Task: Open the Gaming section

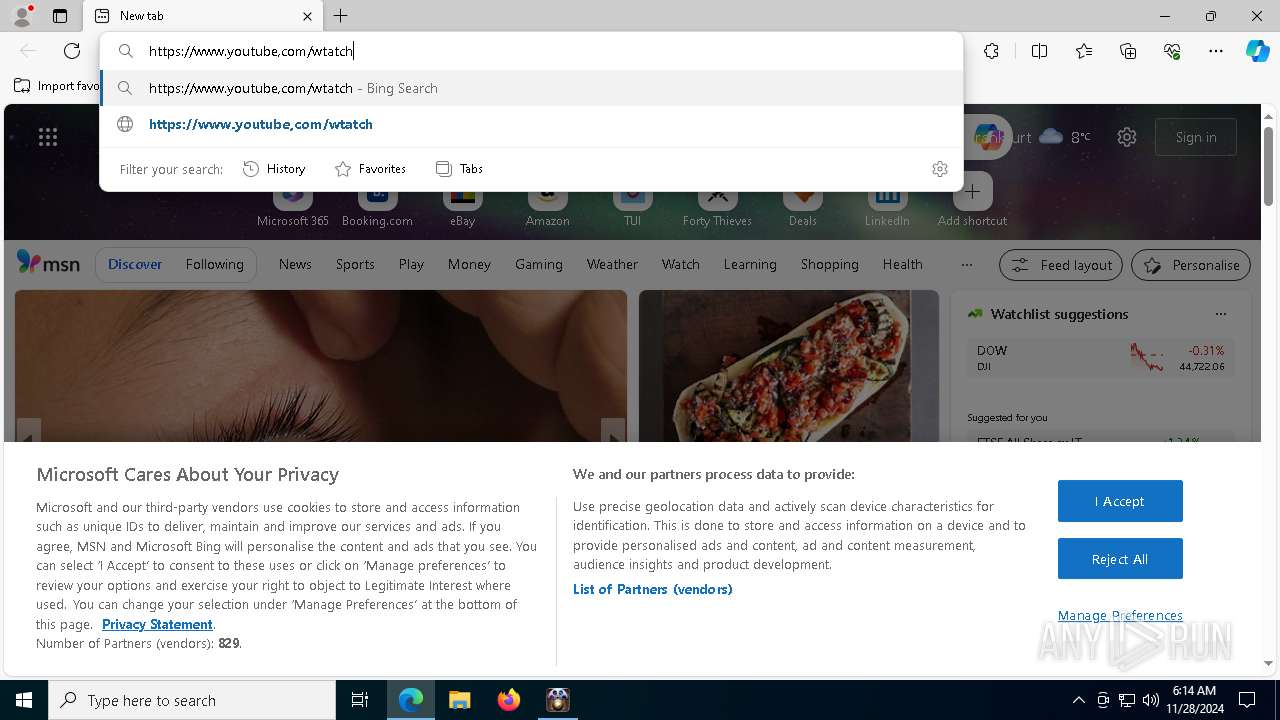Action: pos(539,264)
